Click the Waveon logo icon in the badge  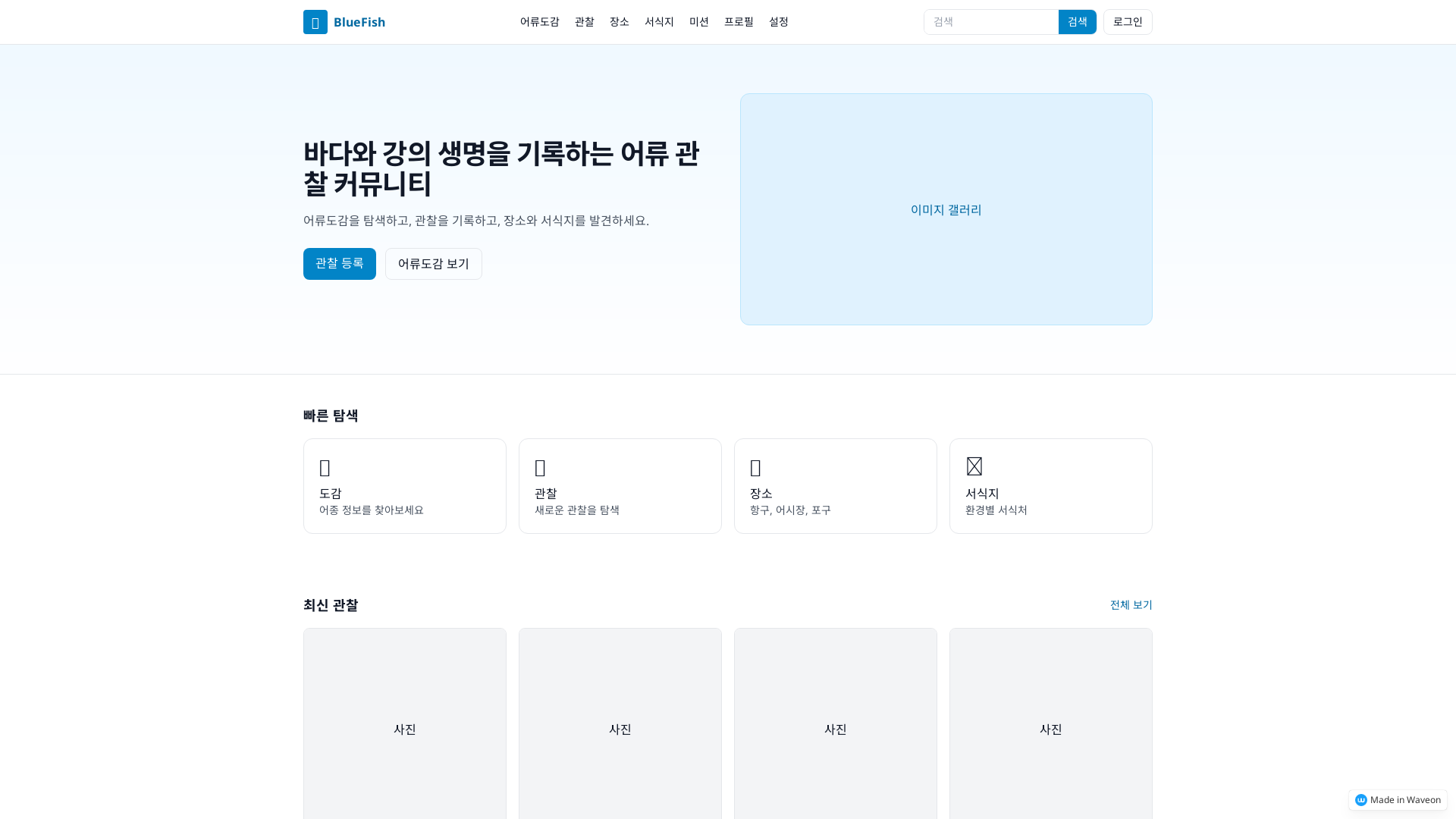click(x=1362, y=799)
